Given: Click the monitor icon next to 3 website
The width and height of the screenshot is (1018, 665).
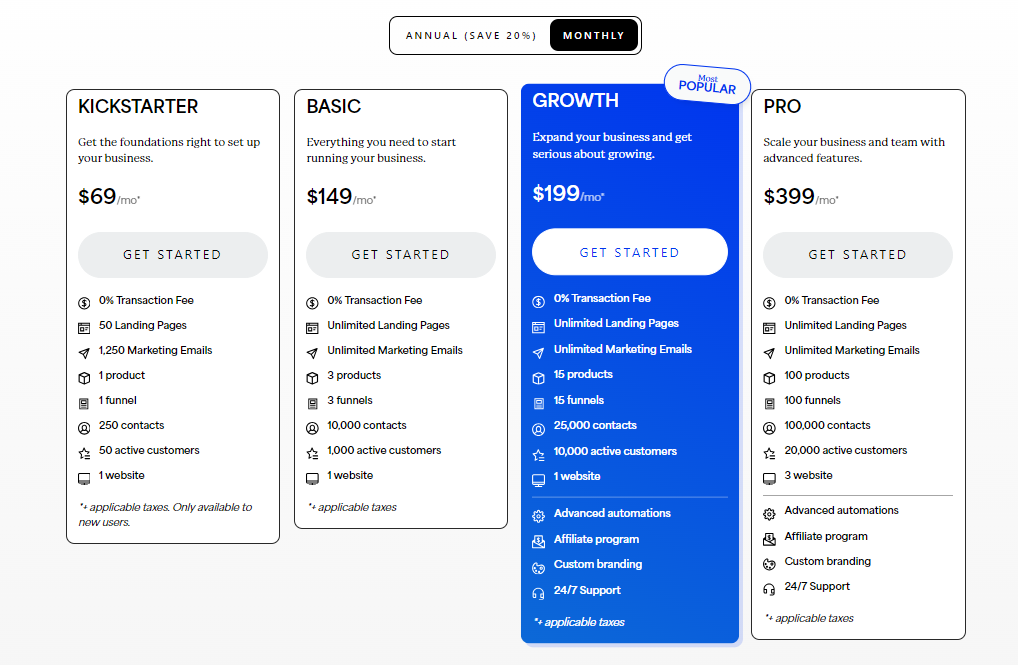Looking at the screenshot, I should (x=769, y=479).
